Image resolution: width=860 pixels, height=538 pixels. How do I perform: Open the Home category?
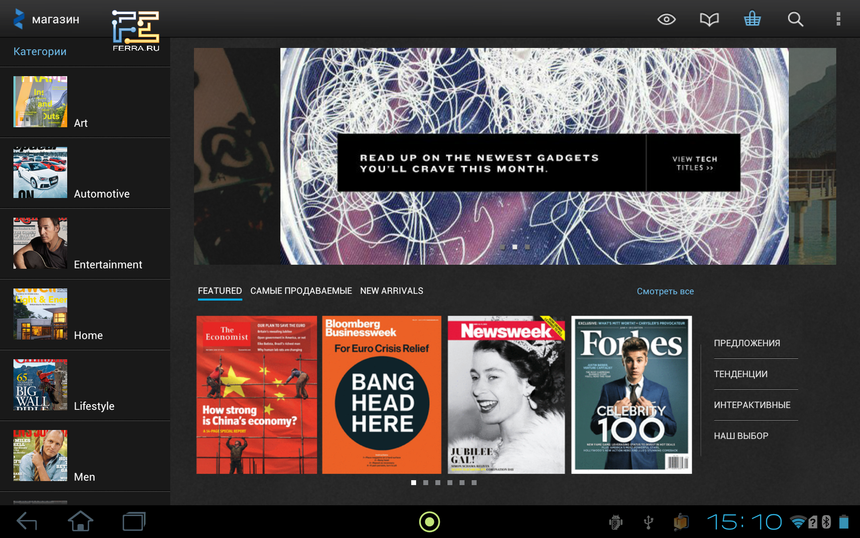85,314
